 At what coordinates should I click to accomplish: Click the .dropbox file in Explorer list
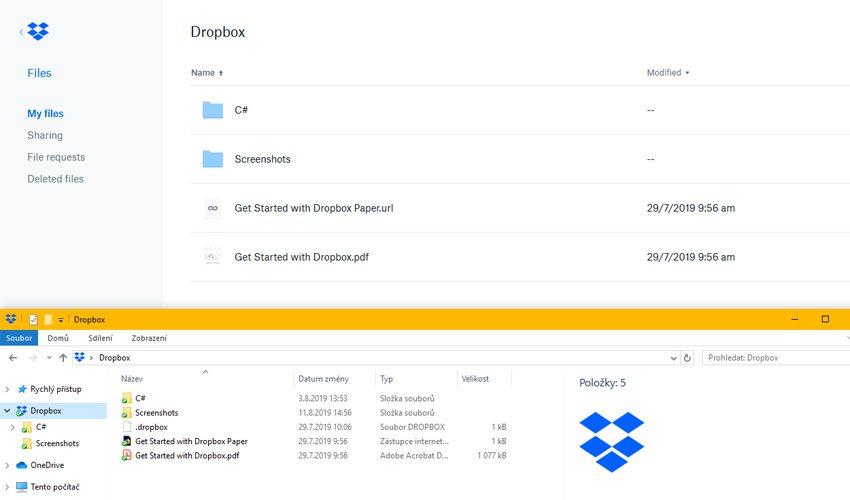point(150,427)
